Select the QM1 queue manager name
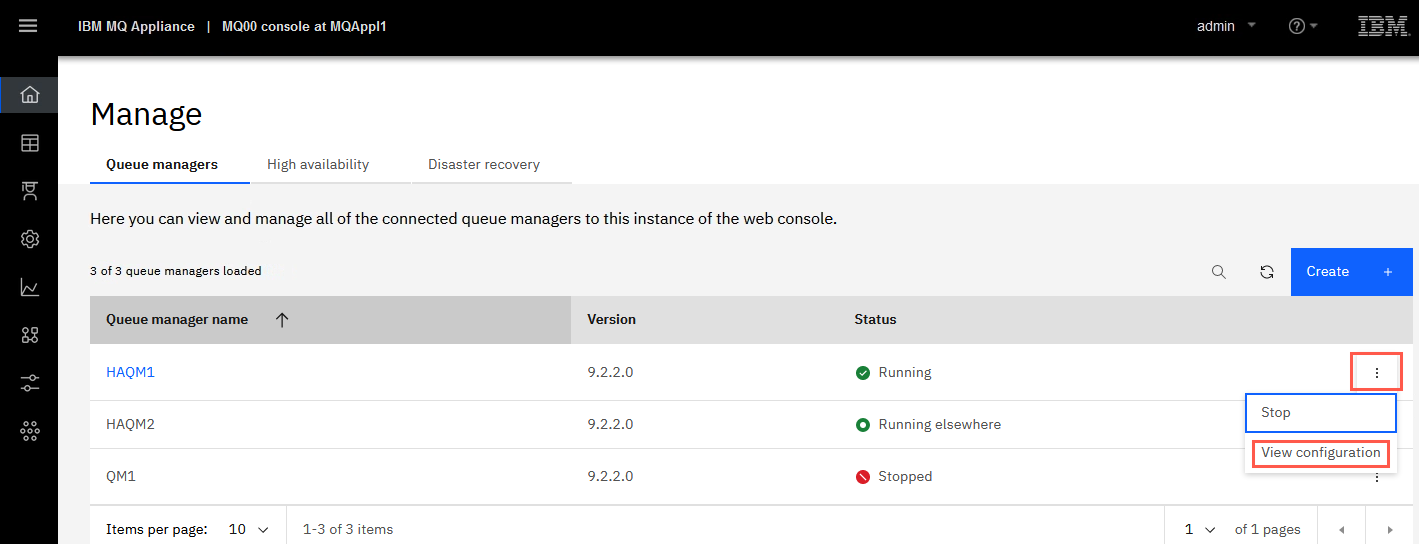 click(121, 476)
